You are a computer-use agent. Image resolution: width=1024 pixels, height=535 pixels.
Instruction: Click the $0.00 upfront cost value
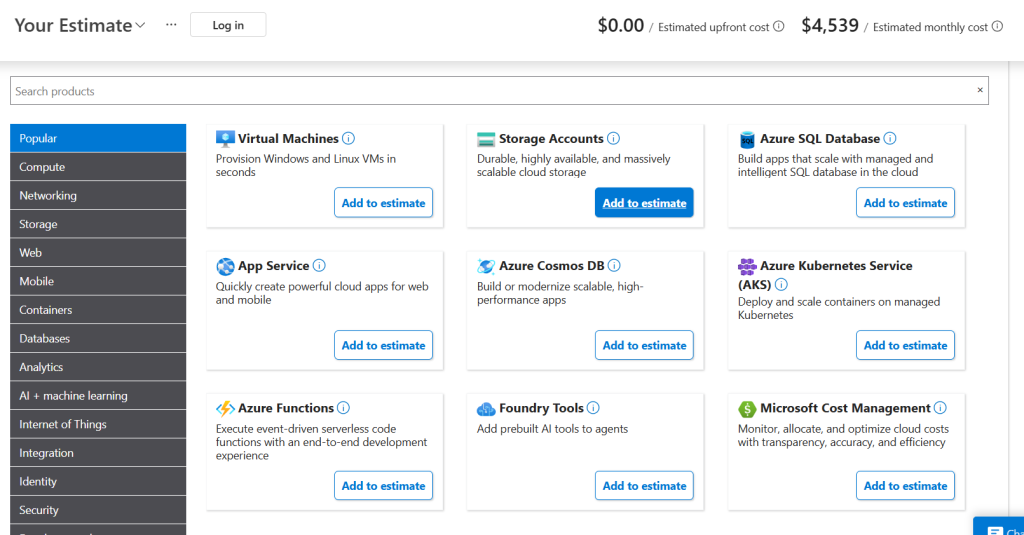(x=620, y=25)
